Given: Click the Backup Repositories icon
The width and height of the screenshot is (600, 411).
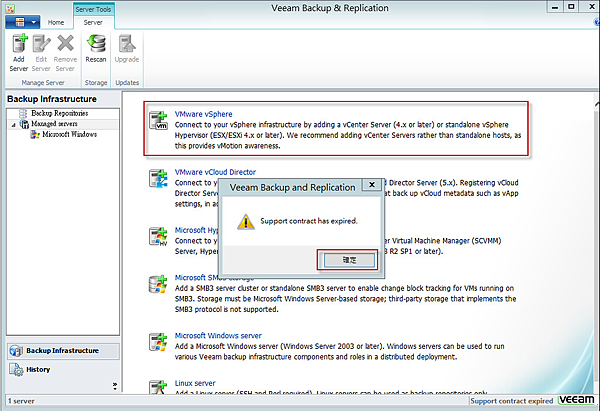Looking at the screenshot, I should [x=23, y=113].
